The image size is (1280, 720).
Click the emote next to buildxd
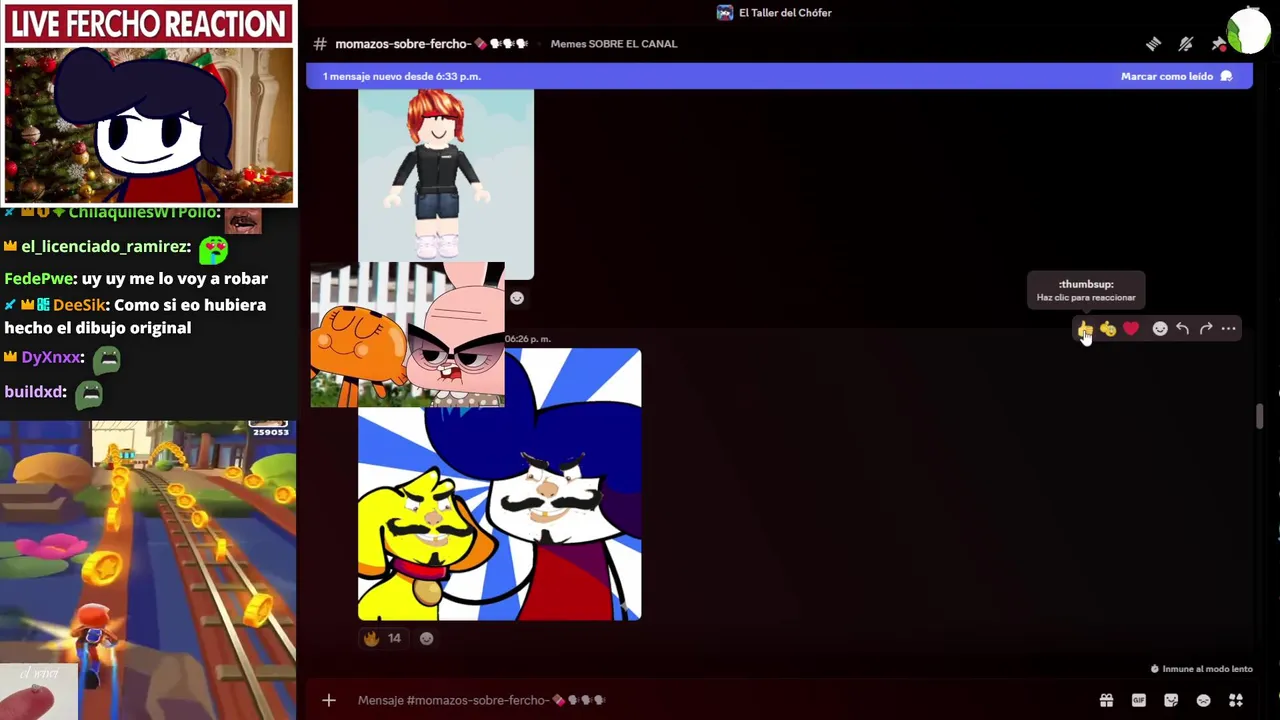click(x=90, y=393)
